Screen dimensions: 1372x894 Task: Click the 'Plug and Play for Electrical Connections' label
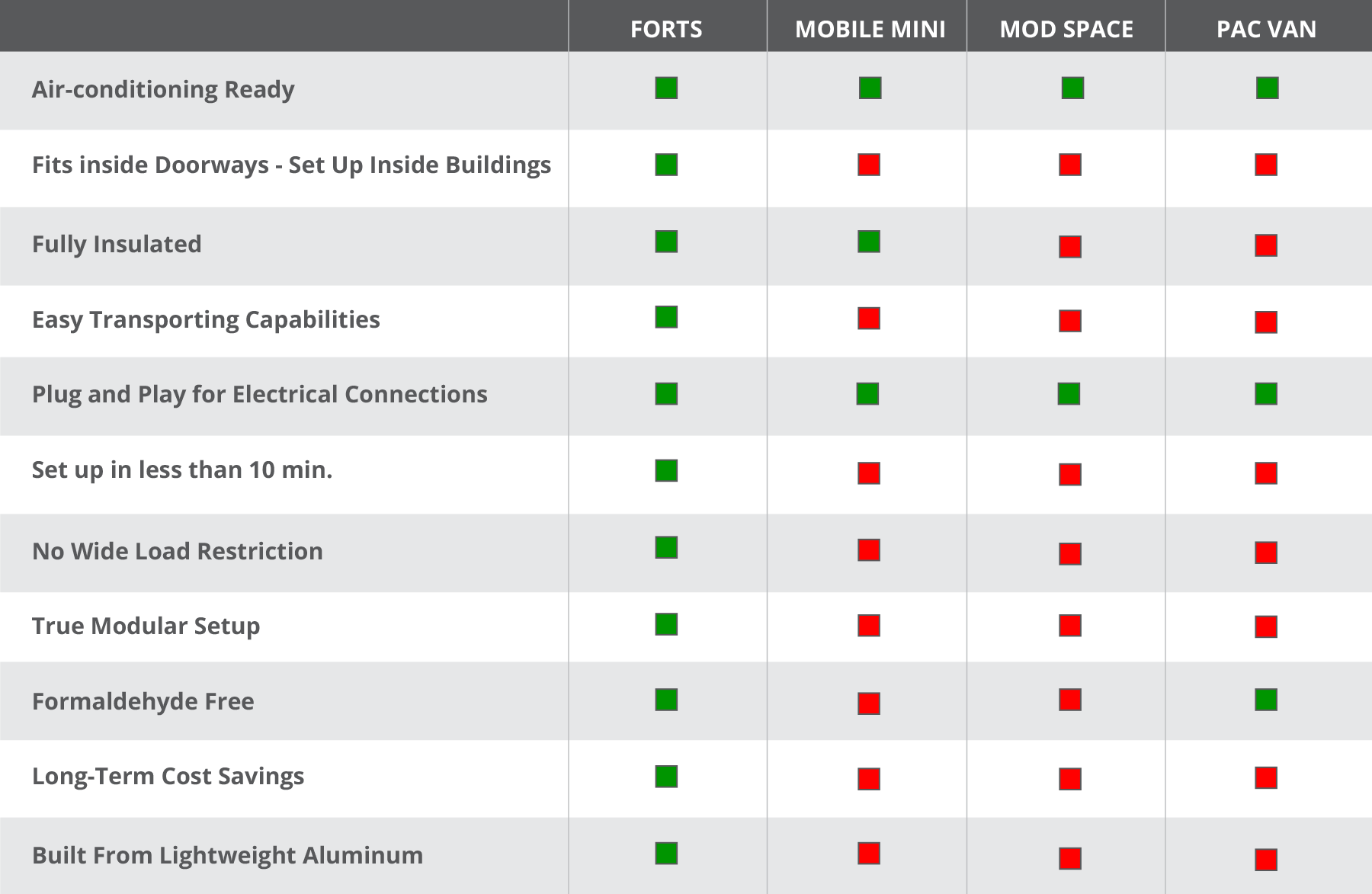(259, 394)
